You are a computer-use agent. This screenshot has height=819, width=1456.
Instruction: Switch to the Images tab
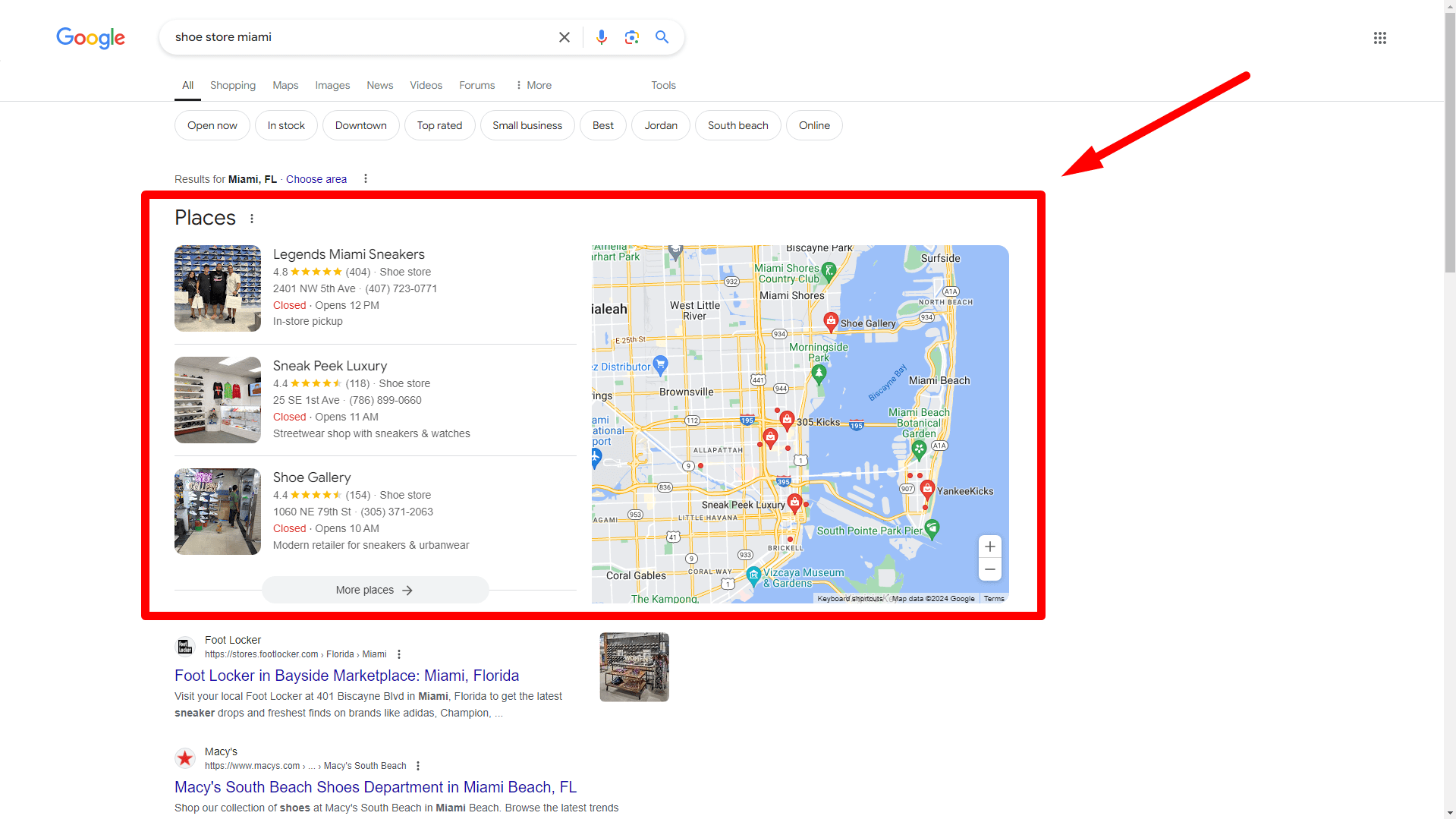[x=332, y=85]
